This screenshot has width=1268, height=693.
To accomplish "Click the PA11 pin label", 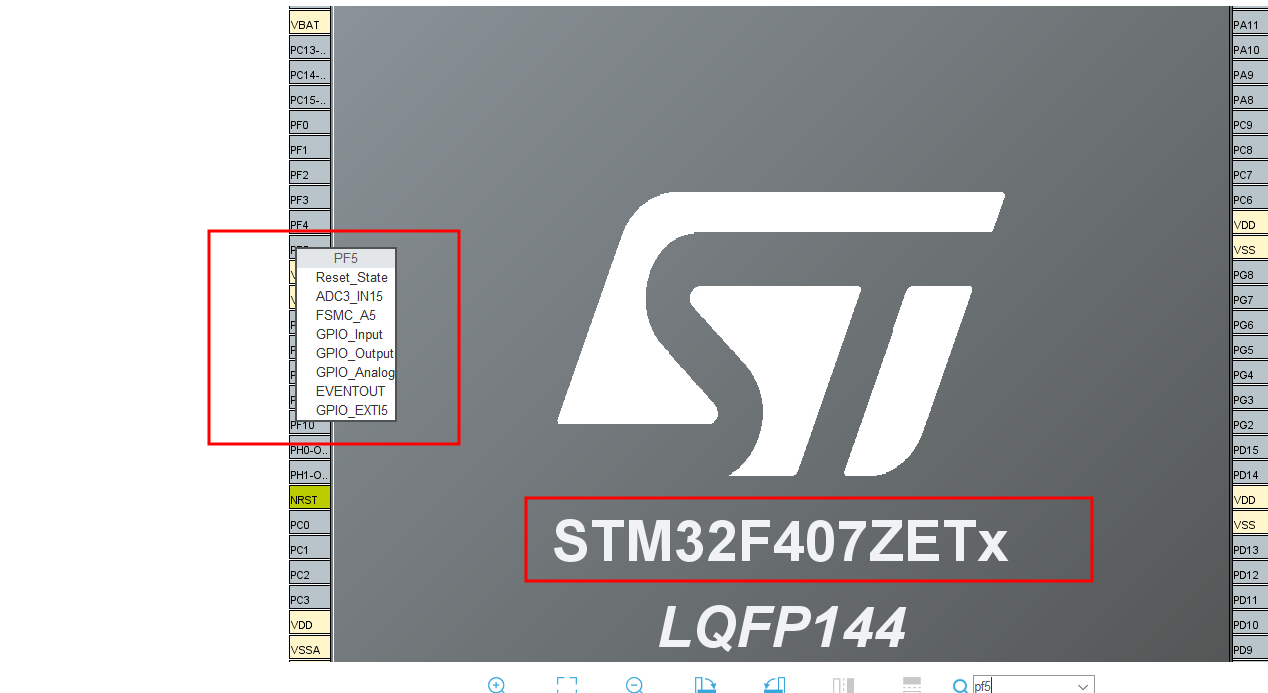I will (x=1248, y=23).
